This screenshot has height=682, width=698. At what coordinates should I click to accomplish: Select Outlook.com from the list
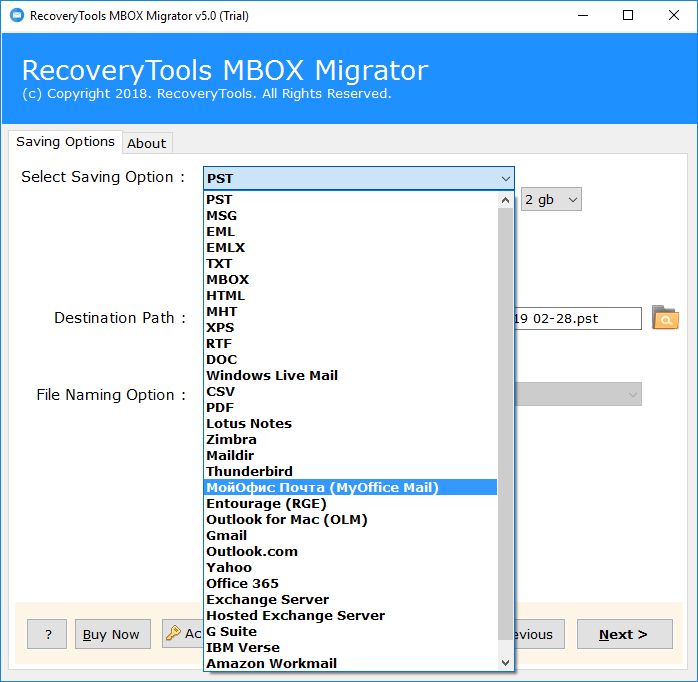351,552
